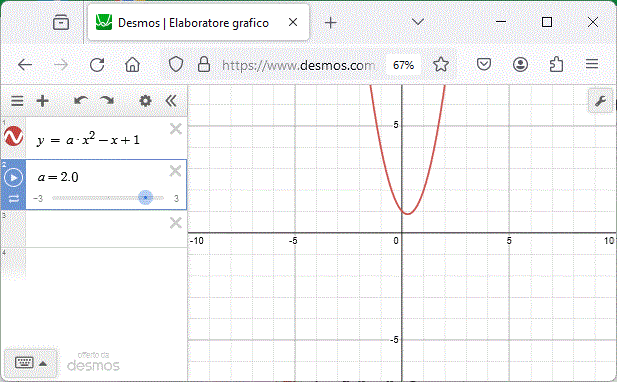Viewport: 617px width, 382px height.
Task: Minimize the browser window
Action: [501, 22]
